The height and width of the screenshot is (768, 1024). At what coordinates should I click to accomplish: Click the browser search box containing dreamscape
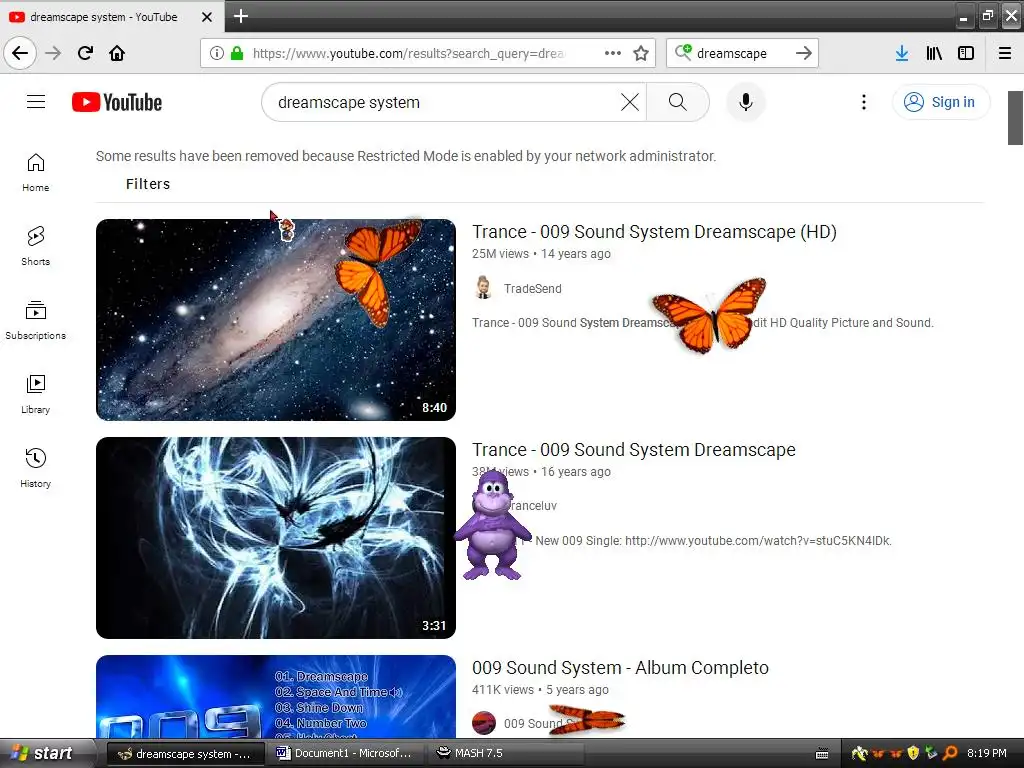click(741, 53)
